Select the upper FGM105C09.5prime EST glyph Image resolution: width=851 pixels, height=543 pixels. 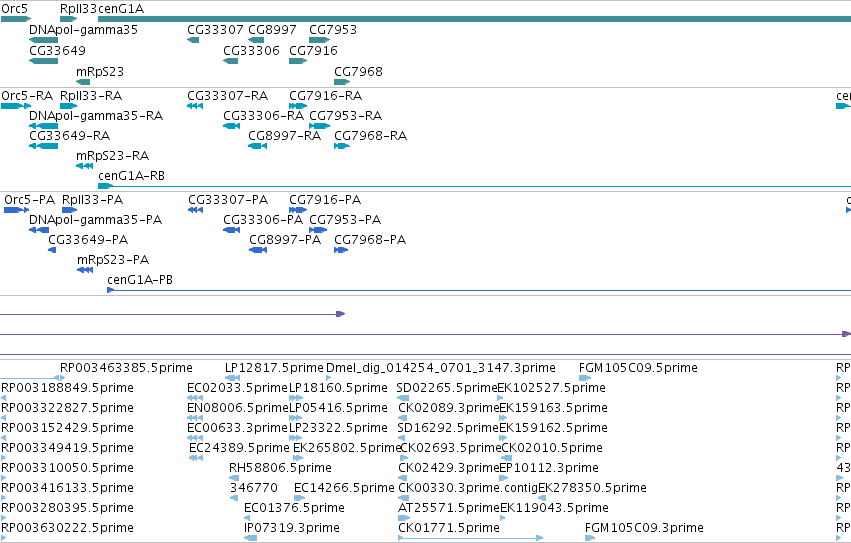pyautogui.click(x=585, y=378)
